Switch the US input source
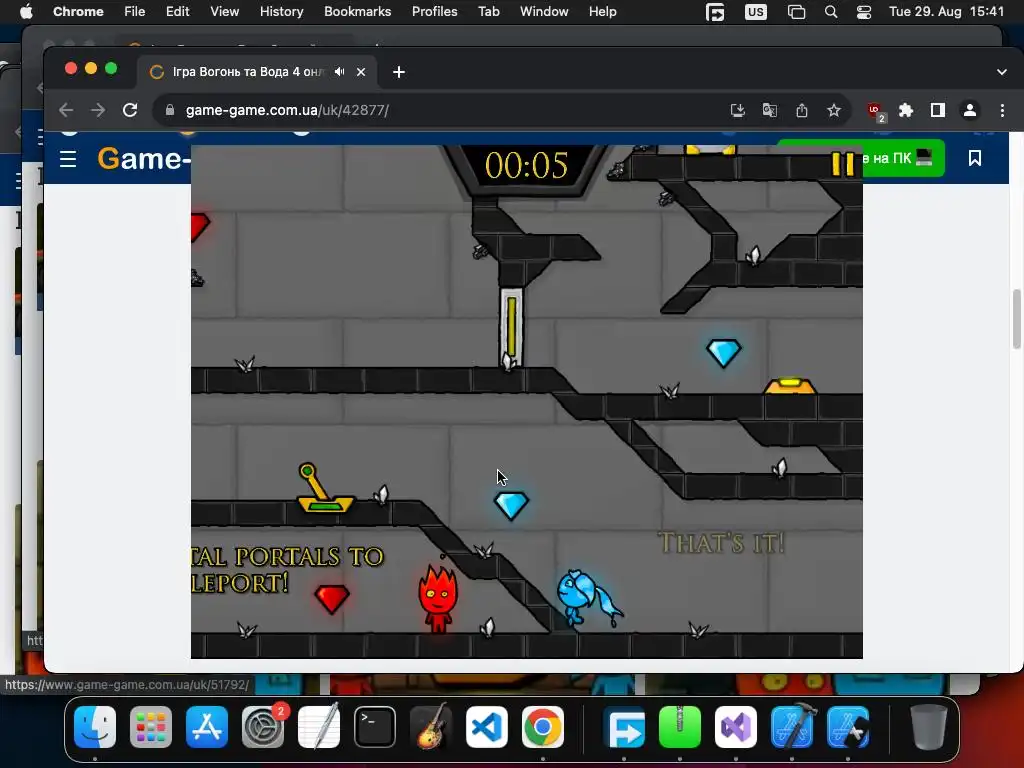The height and width of the screenshot is (768, 1024). click(756, 12)
